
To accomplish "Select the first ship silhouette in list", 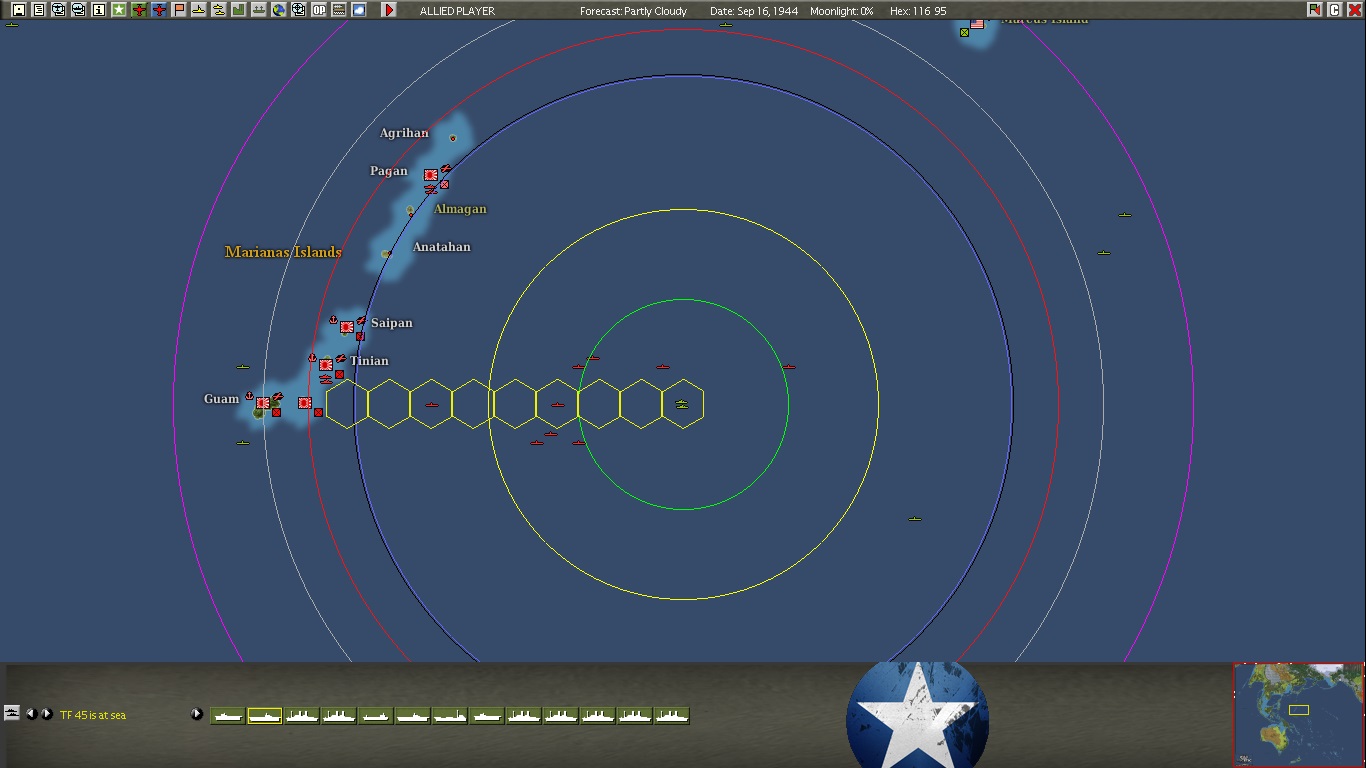I will (228, 716).
